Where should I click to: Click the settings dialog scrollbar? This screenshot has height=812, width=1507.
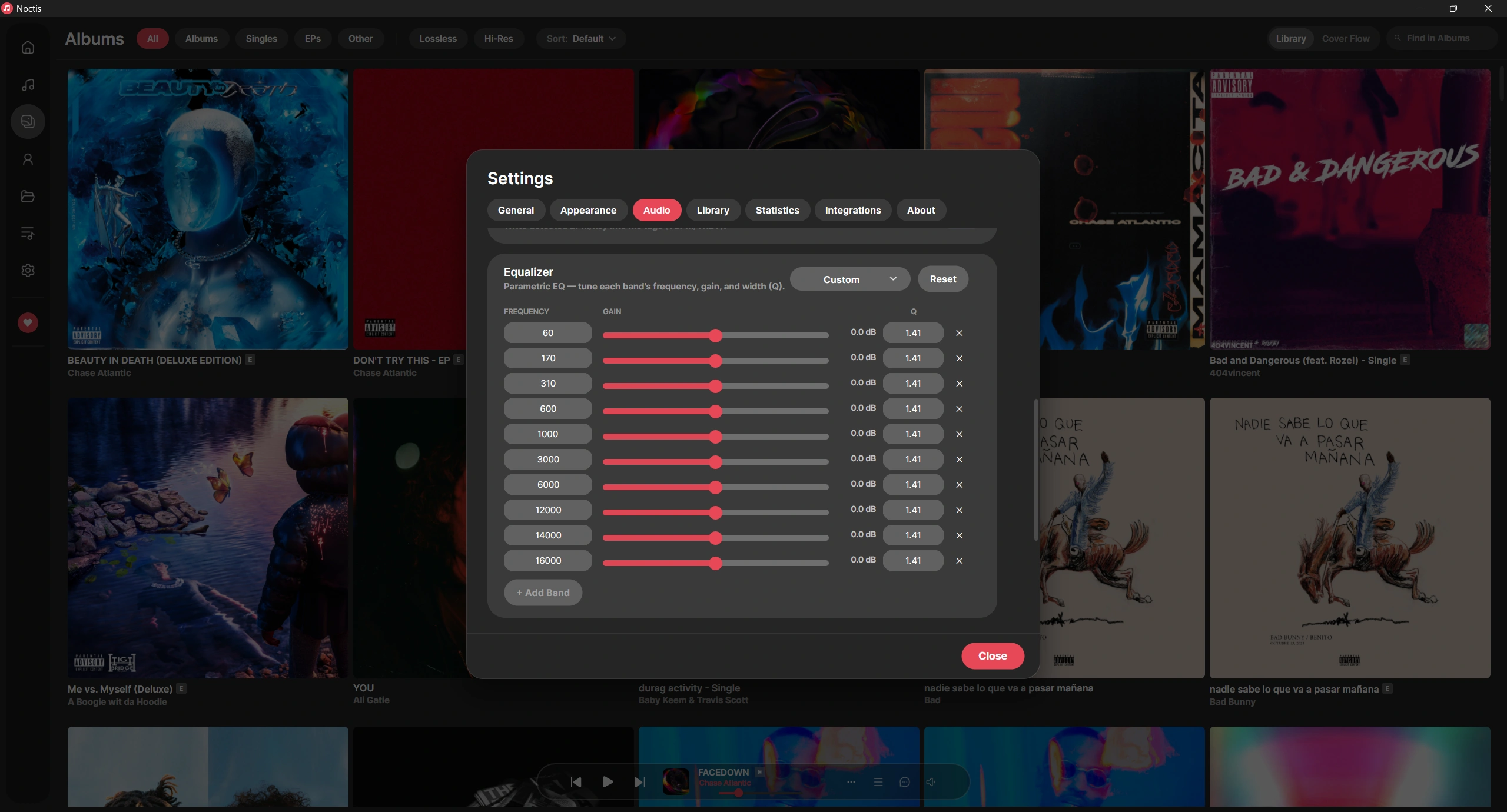(1035, 471)
